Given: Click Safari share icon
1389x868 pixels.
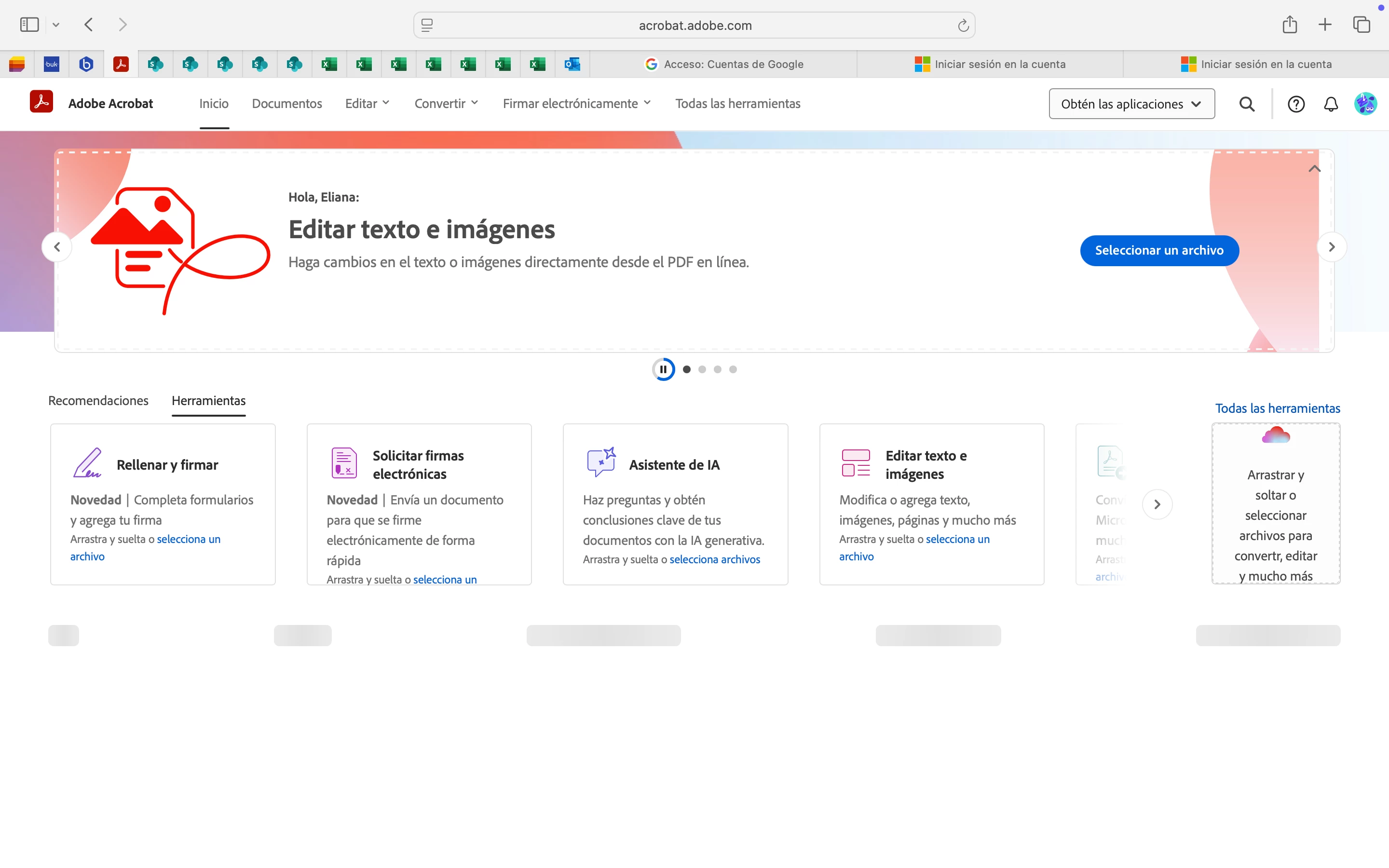Looking at the screenshot, I should tap(1290, 25).
